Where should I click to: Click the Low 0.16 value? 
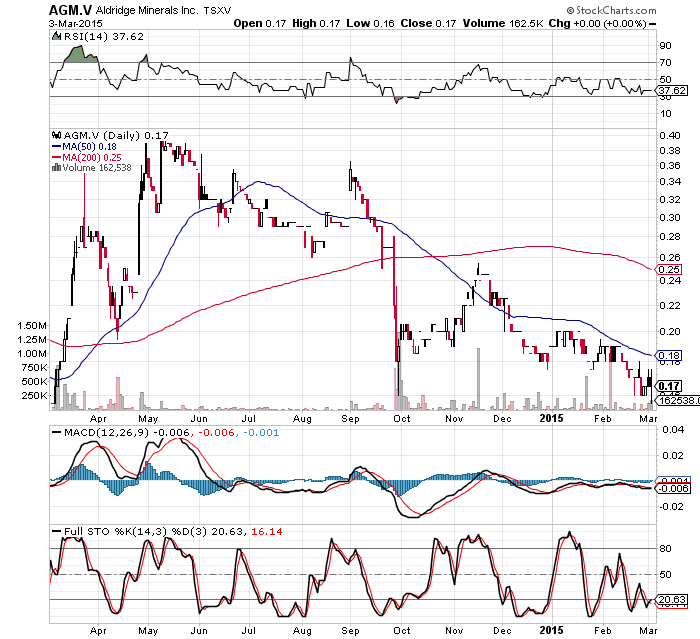click(370, 24)
